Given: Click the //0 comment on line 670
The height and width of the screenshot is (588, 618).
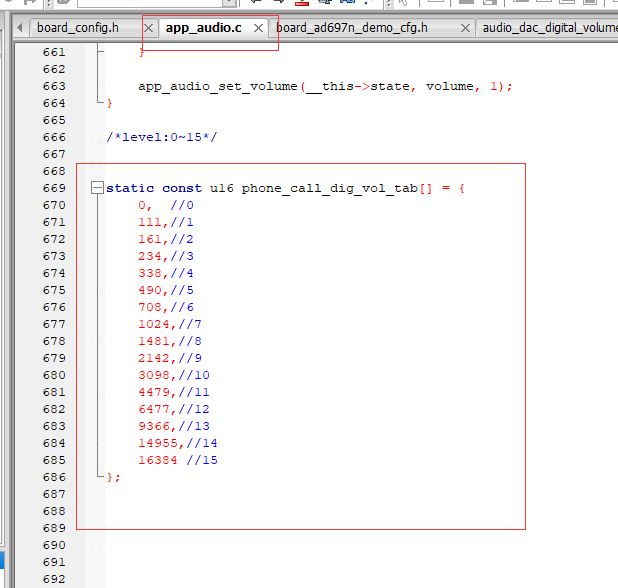Looking at the screenshot, I should coord(182,205).
